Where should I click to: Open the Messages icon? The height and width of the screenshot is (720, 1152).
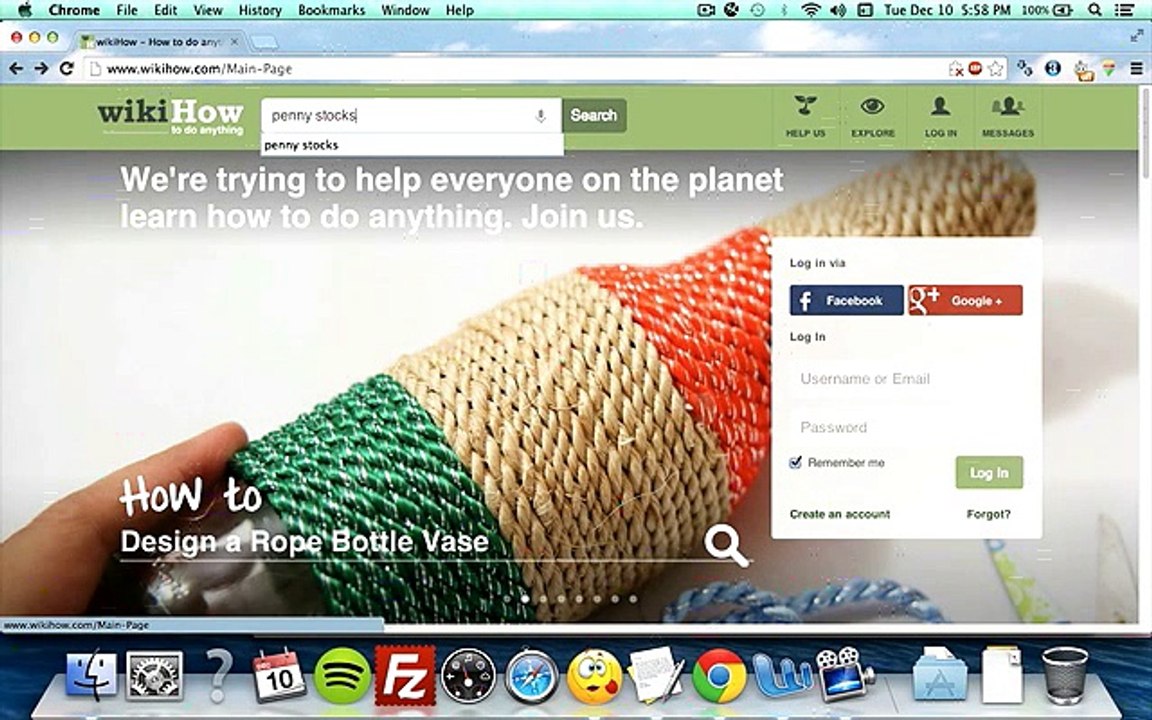pos(1008,116)
